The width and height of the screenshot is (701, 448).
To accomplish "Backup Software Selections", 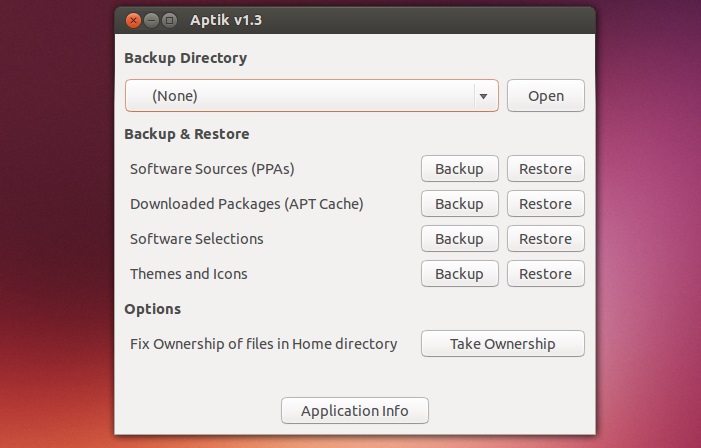I will coord(460,238).
